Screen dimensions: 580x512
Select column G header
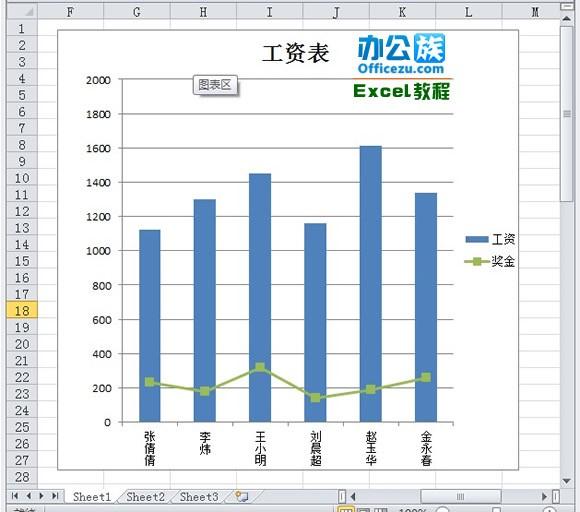tap(137, 12)
